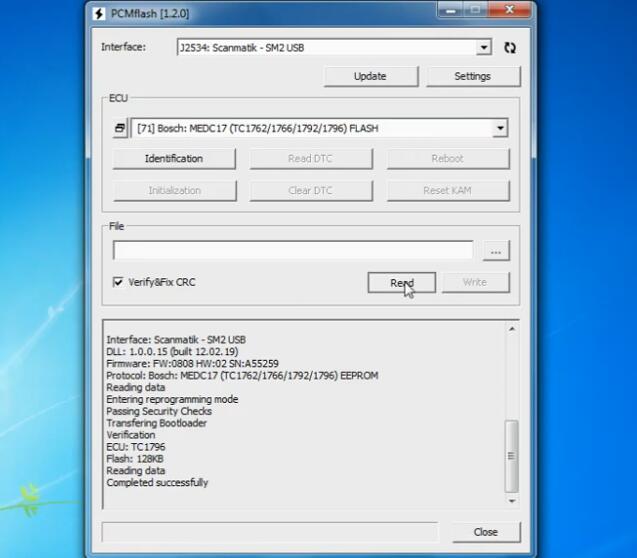Click the 'Flash: 128KB' log line
This screenshot has height=558, width=637.
click(x=135, y=459)
